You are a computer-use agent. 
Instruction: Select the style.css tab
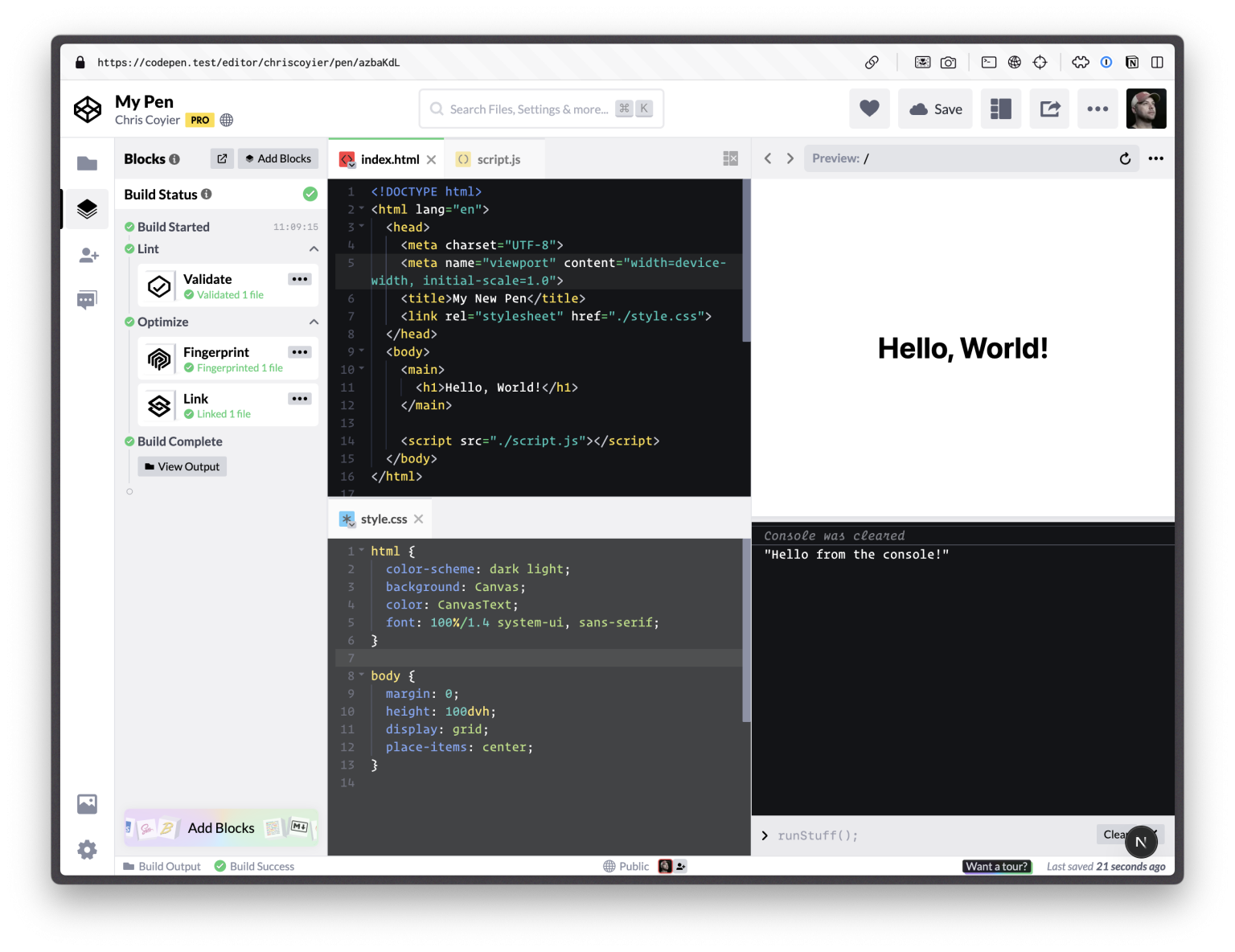coord(384,519)
